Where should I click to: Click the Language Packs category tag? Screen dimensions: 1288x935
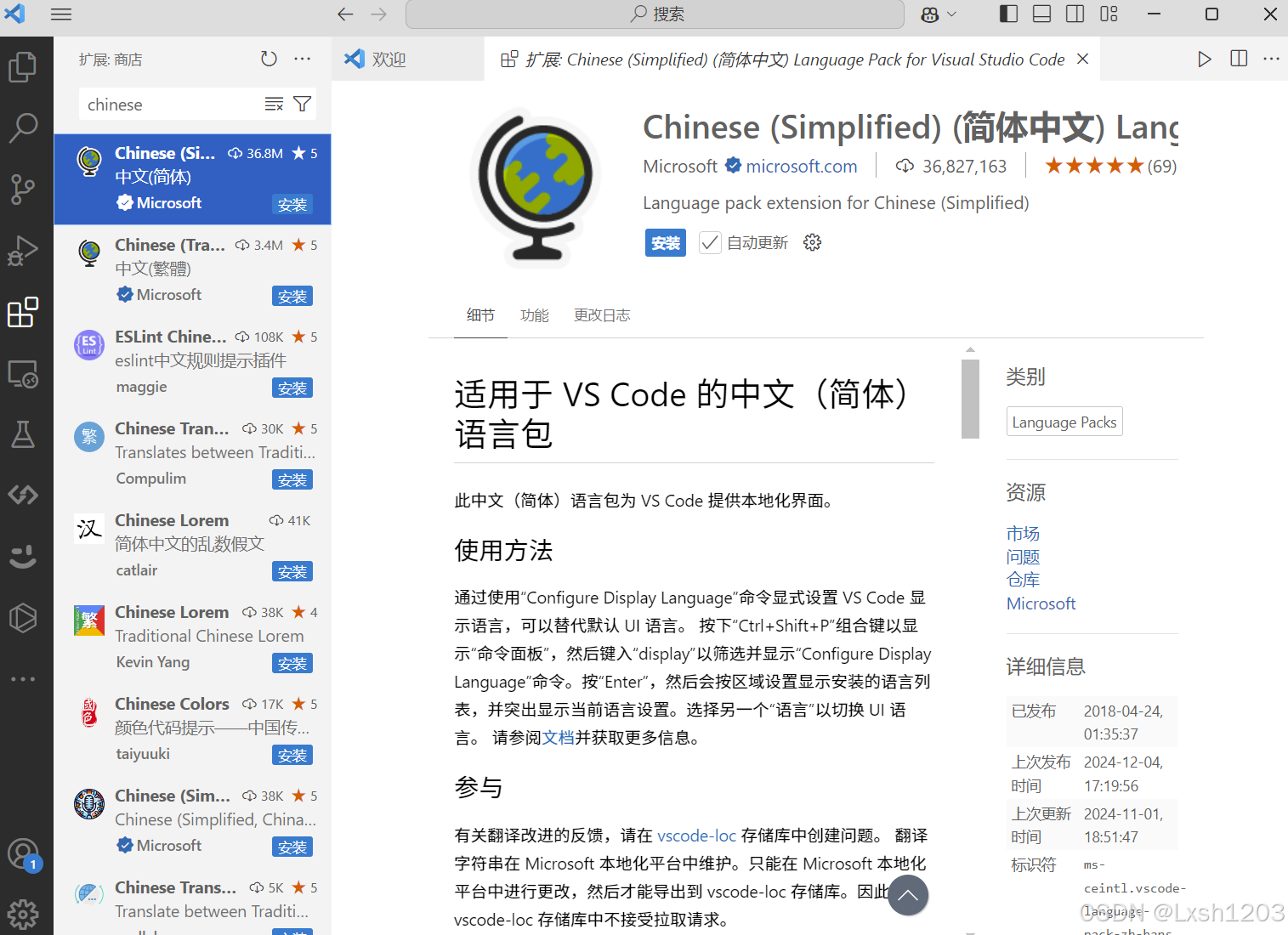tap(1064, 422)
